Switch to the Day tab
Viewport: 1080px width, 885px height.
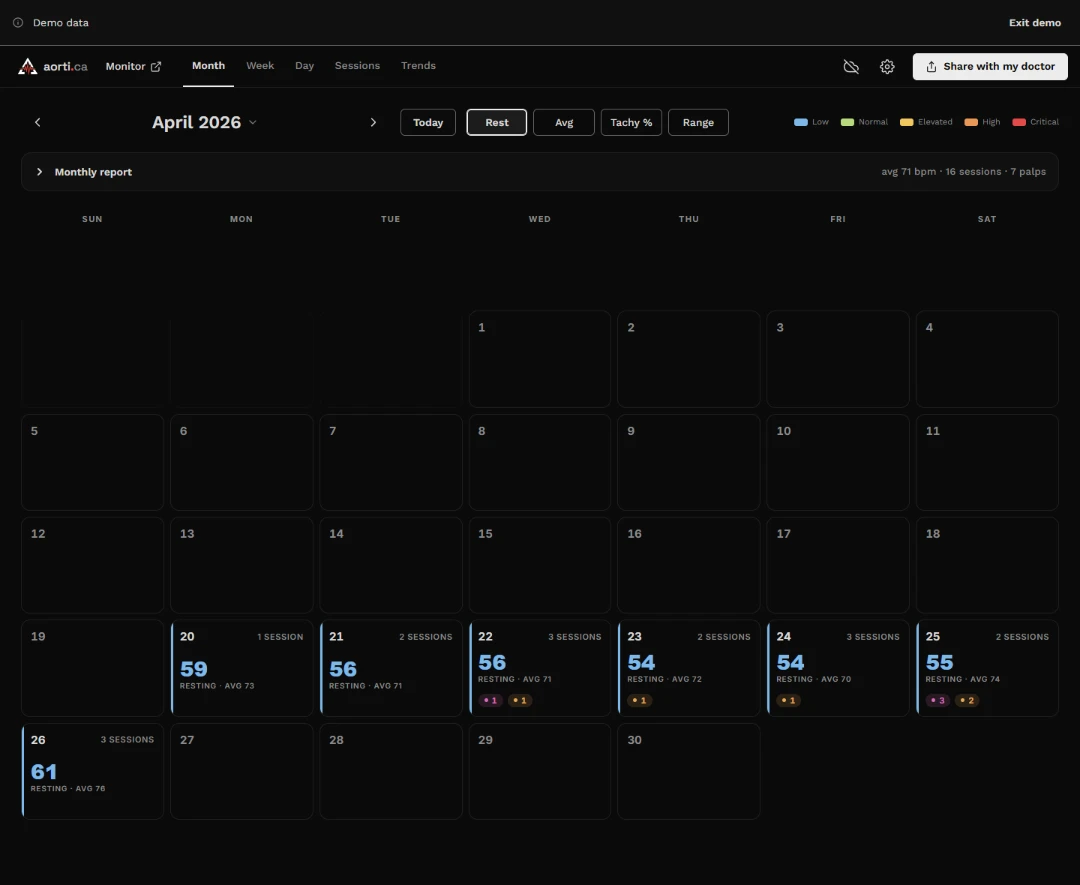(x=304, y=66)
